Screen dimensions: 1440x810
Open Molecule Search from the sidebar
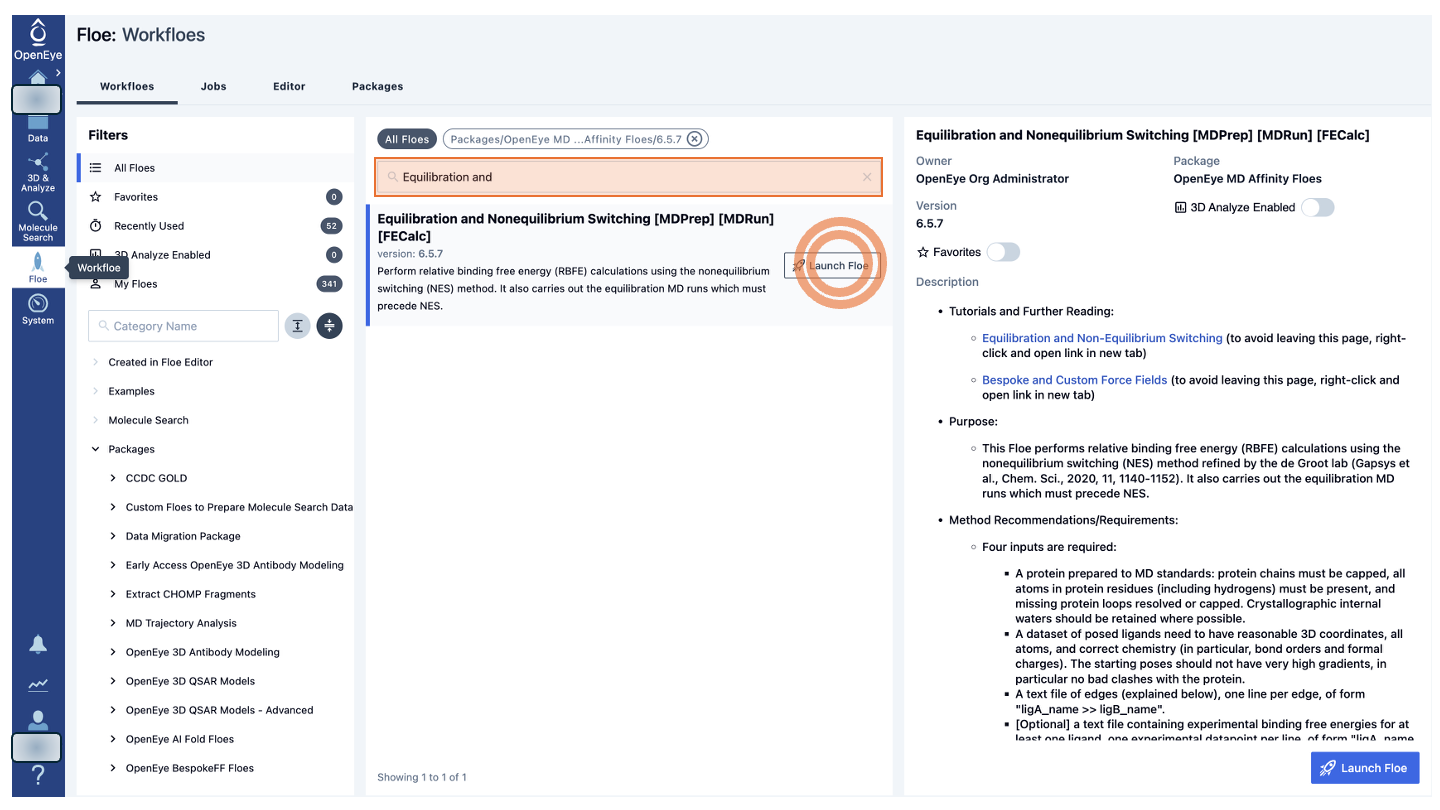pyautogui.click(x=38, y=220)
